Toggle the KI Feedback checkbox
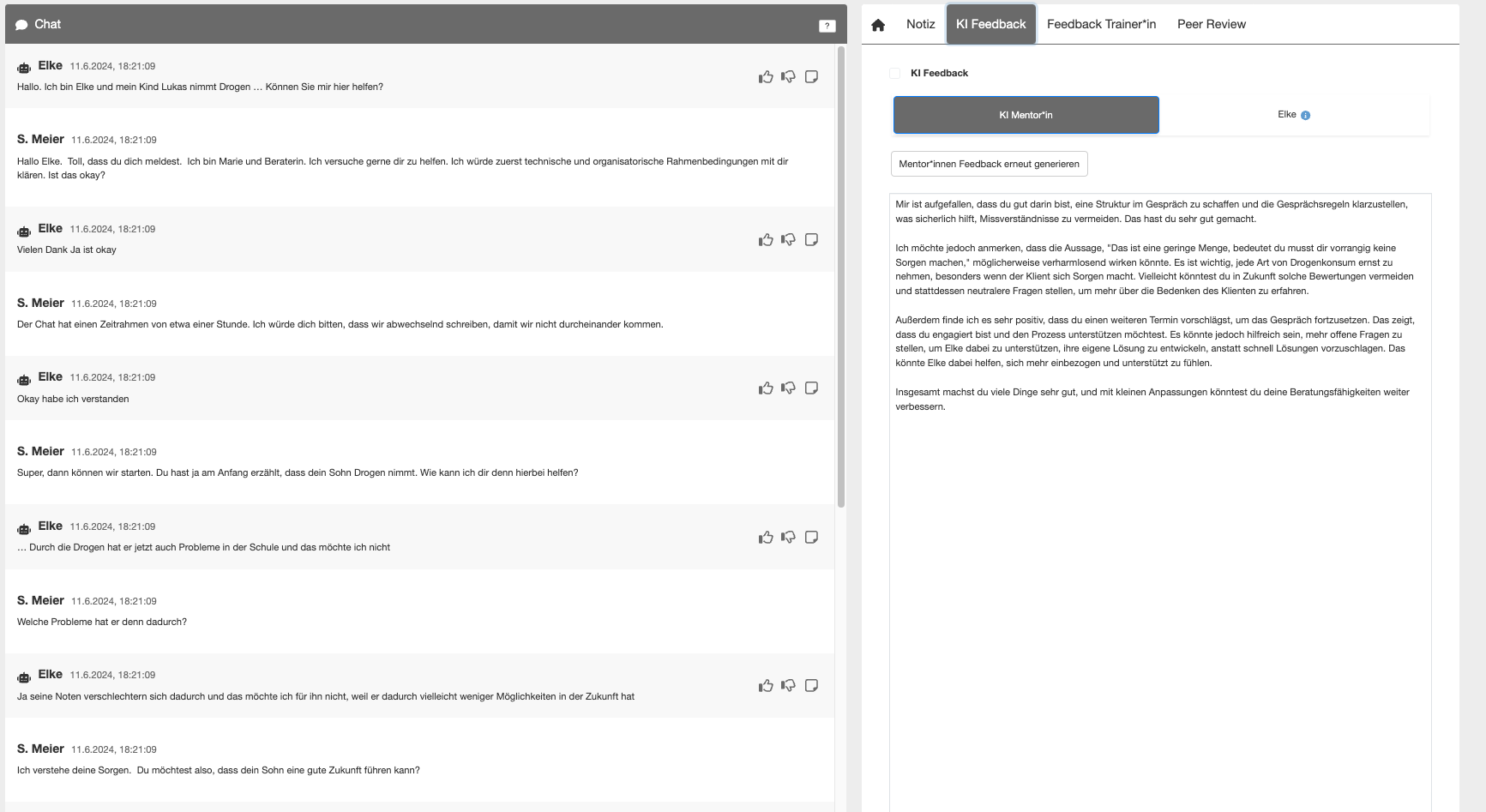Screen dimensions: 1486x812 [895, 74]
